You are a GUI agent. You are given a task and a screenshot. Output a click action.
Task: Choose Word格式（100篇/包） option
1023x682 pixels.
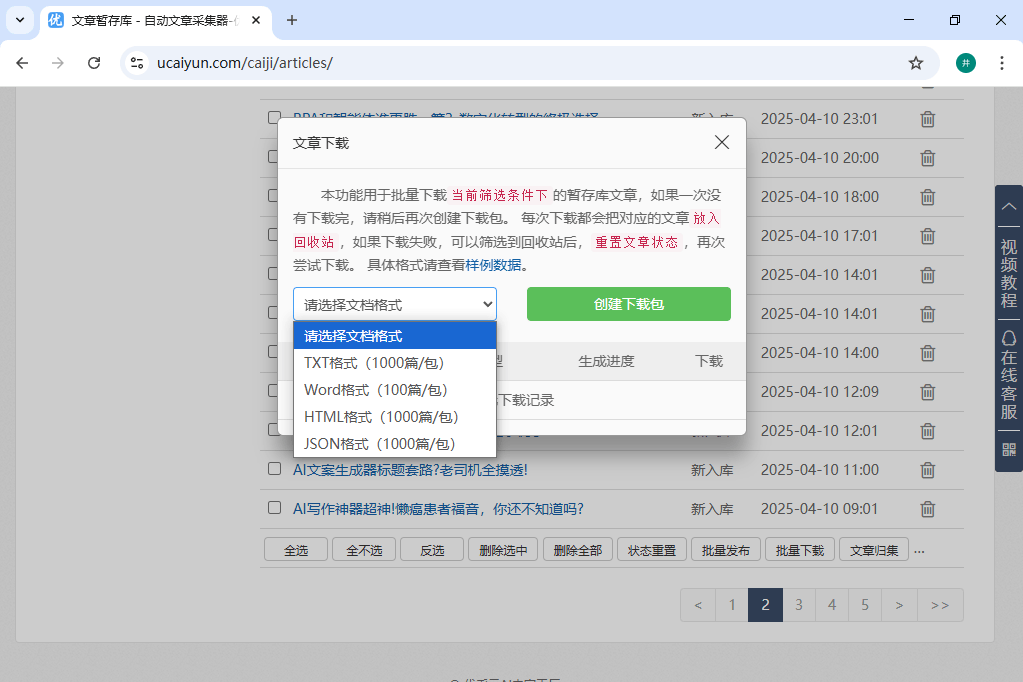[375, 390]
